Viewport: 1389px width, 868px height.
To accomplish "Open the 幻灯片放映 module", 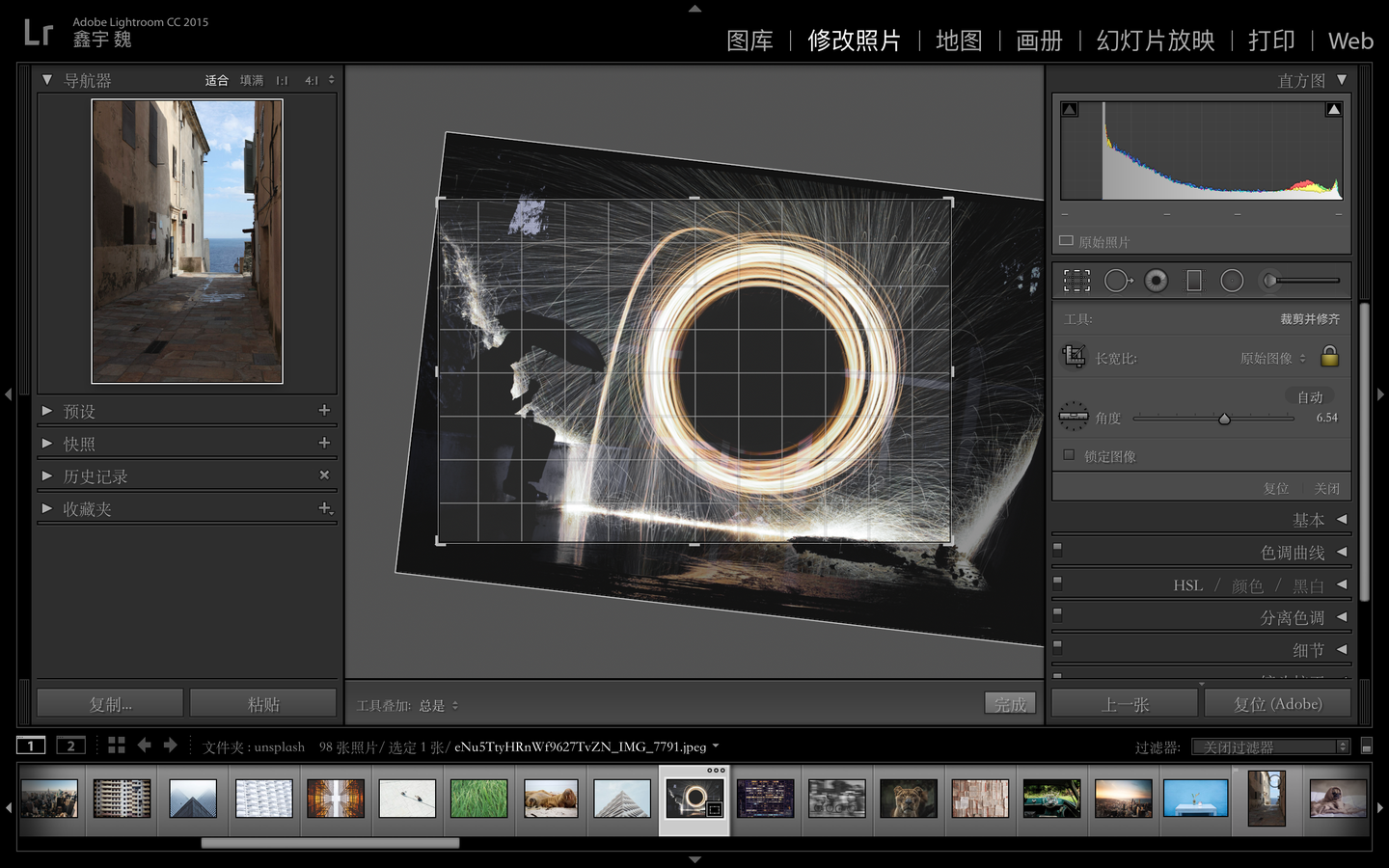I will coord(1156,41).
